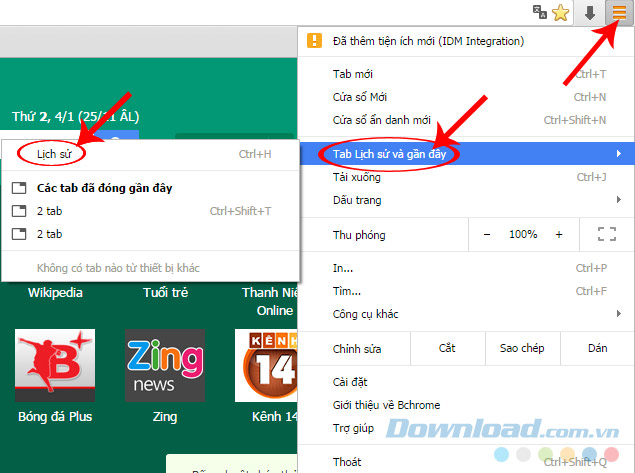635x473 pixels.
Task: Click the Cắt button
Action: (447, 348)
